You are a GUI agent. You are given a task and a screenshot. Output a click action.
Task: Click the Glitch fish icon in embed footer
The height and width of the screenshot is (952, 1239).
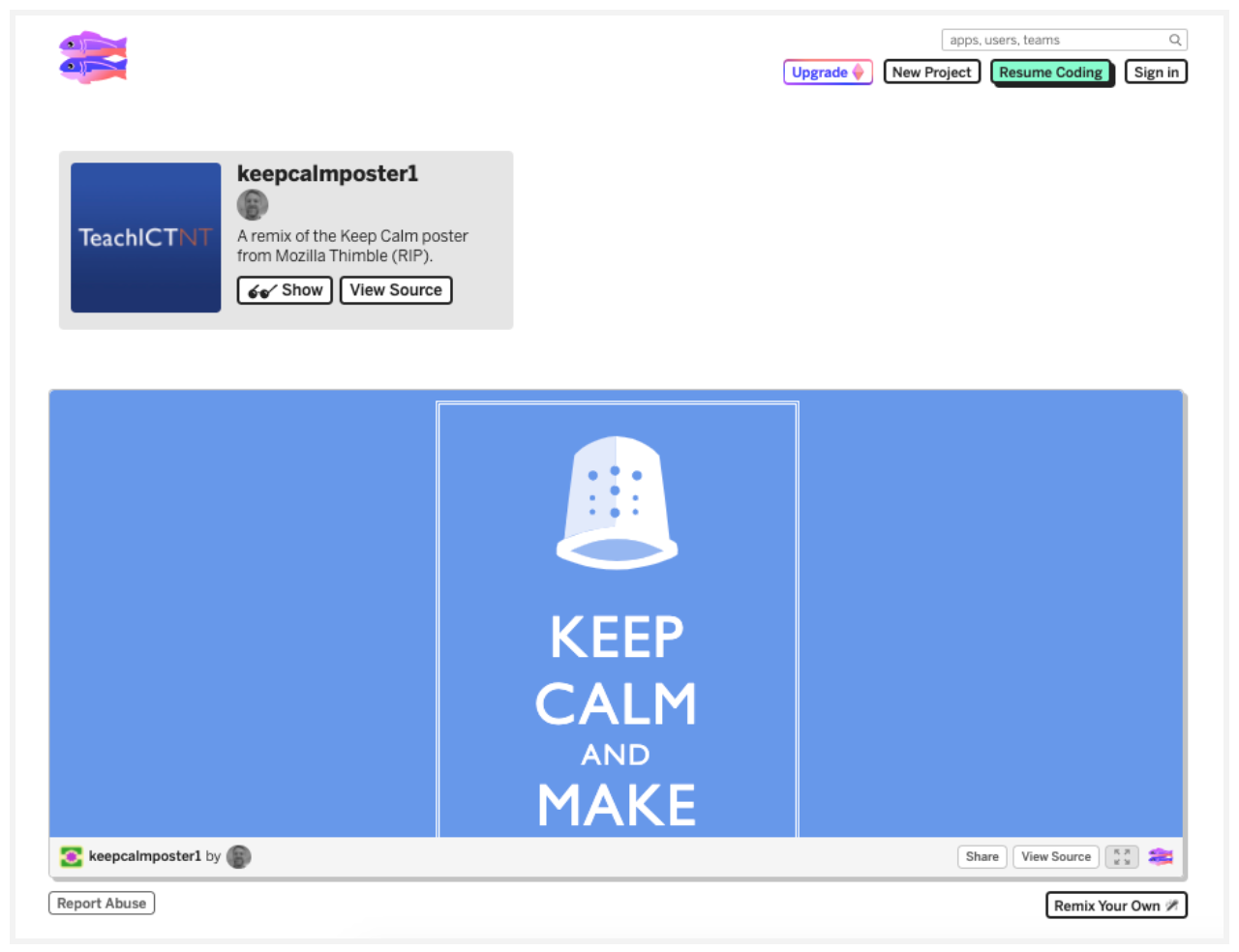pyautogui.click(x=1161, y=856)
